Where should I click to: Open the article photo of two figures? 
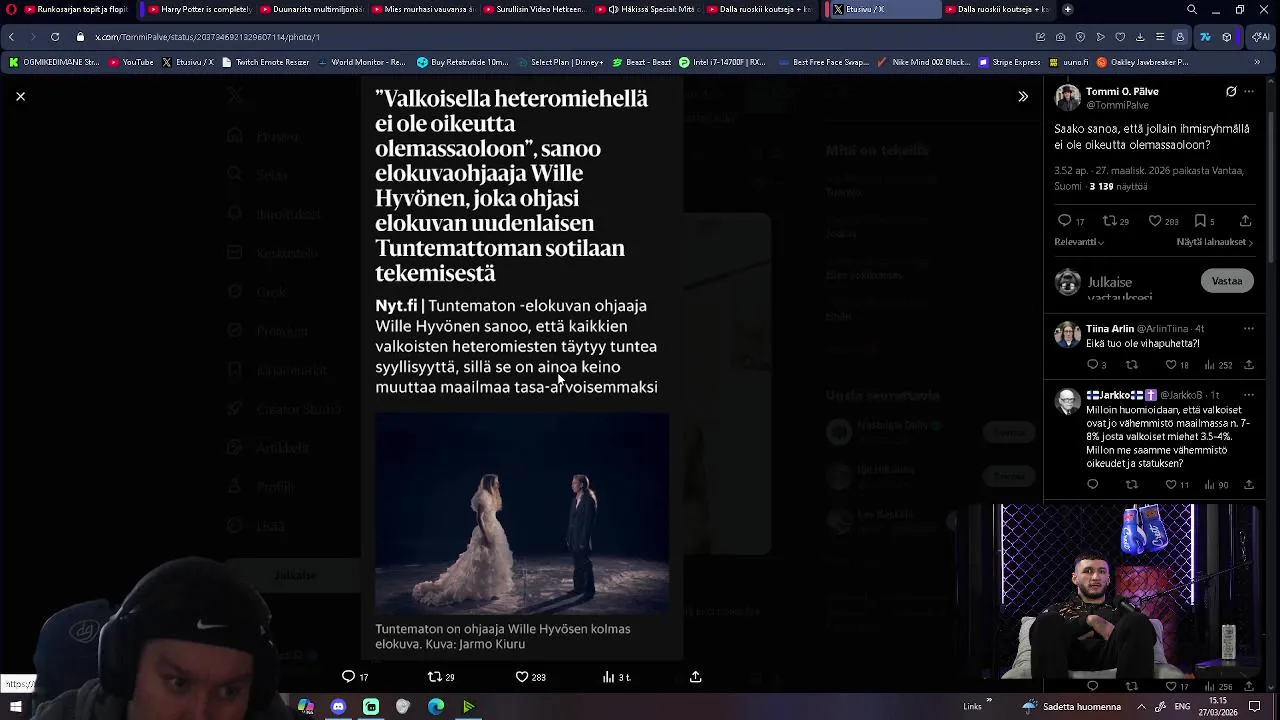522,513
